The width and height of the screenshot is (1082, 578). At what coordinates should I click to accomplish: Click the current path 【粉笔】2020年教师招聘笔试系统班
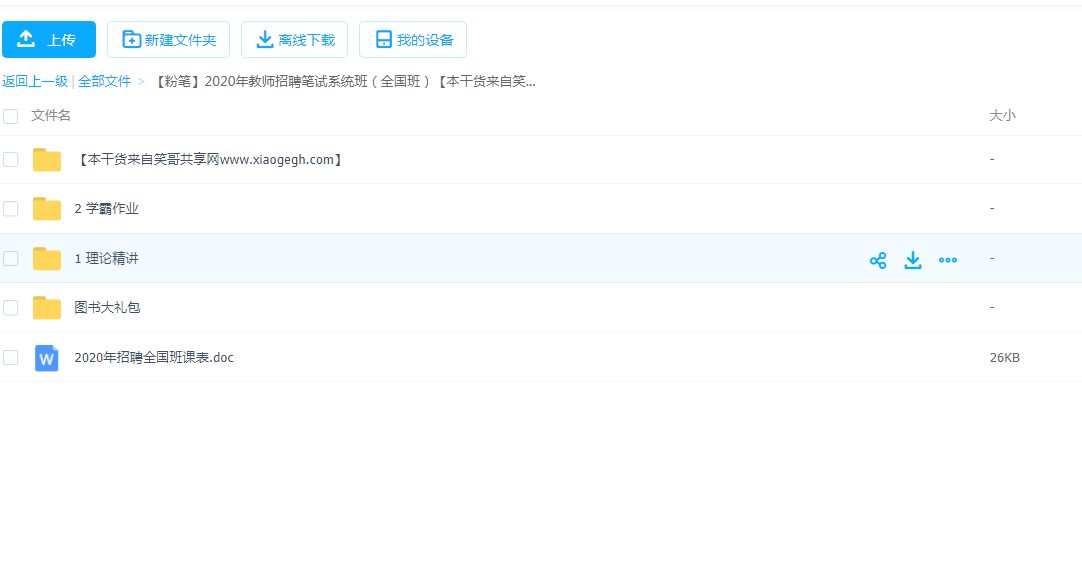pyautogui.click(x=343, y=81)
